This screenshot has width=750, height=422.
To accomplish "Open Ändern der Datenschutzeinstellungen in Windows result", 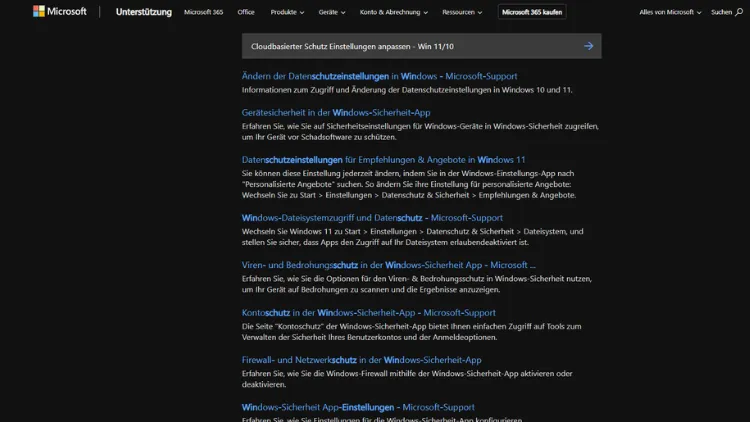I will coord(379,76).
